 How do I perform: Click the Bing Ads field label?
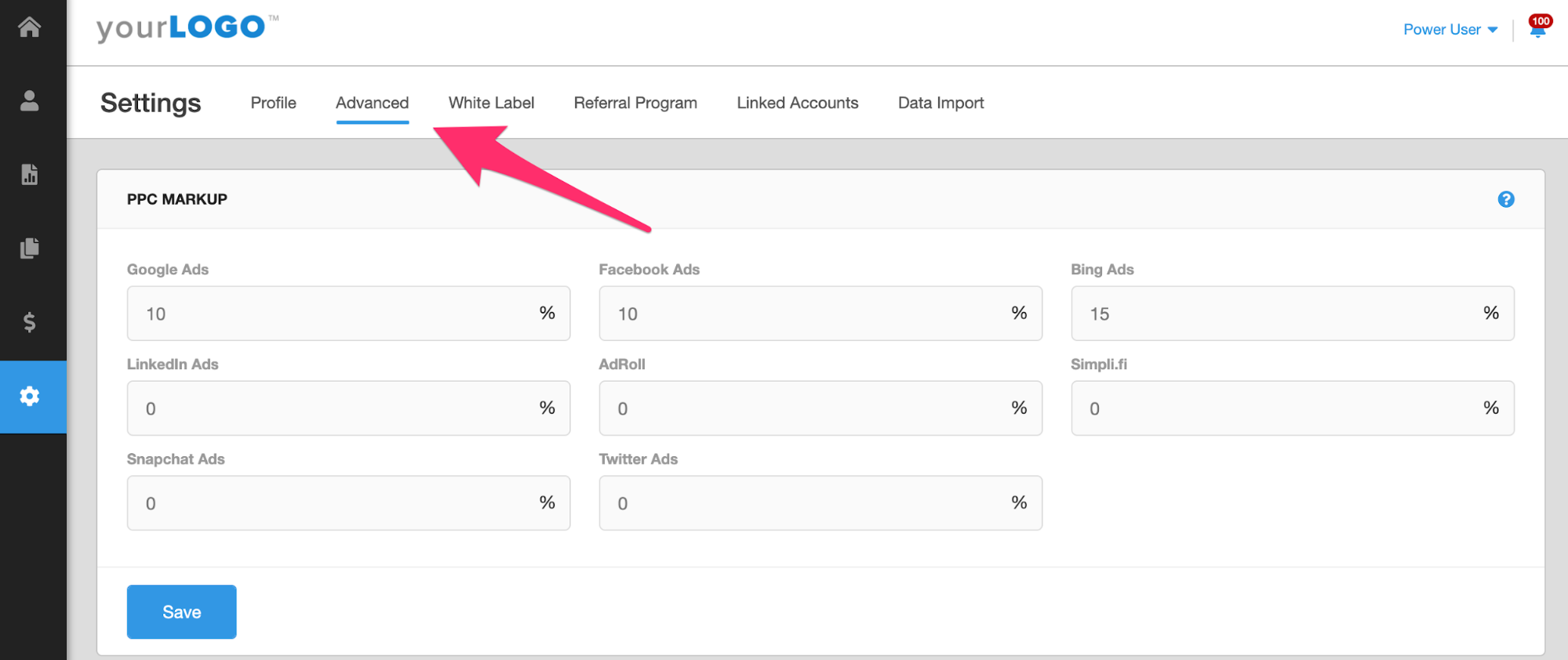[x=1102, y=270]
